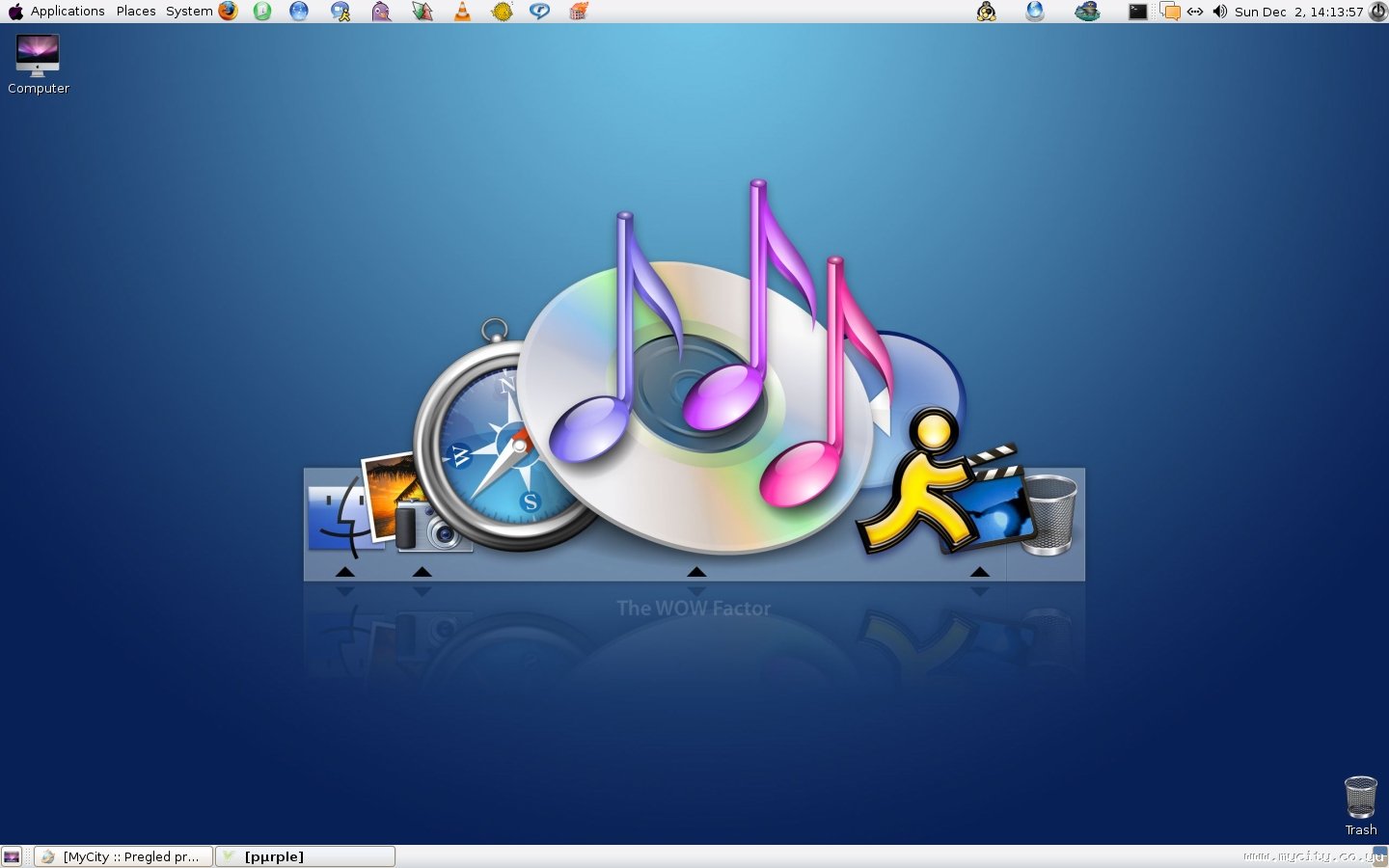Image resolution: width=1389 pixels, height=868 pixels.
Task: Launch Firefox from the top panel
Action: pos(228,12)
